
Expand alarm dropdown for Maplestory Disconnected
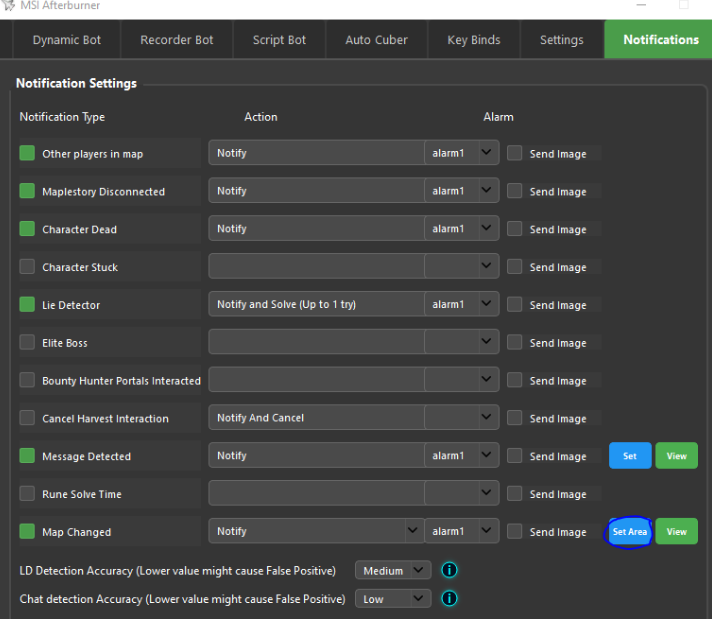click(x=486, y=191)
